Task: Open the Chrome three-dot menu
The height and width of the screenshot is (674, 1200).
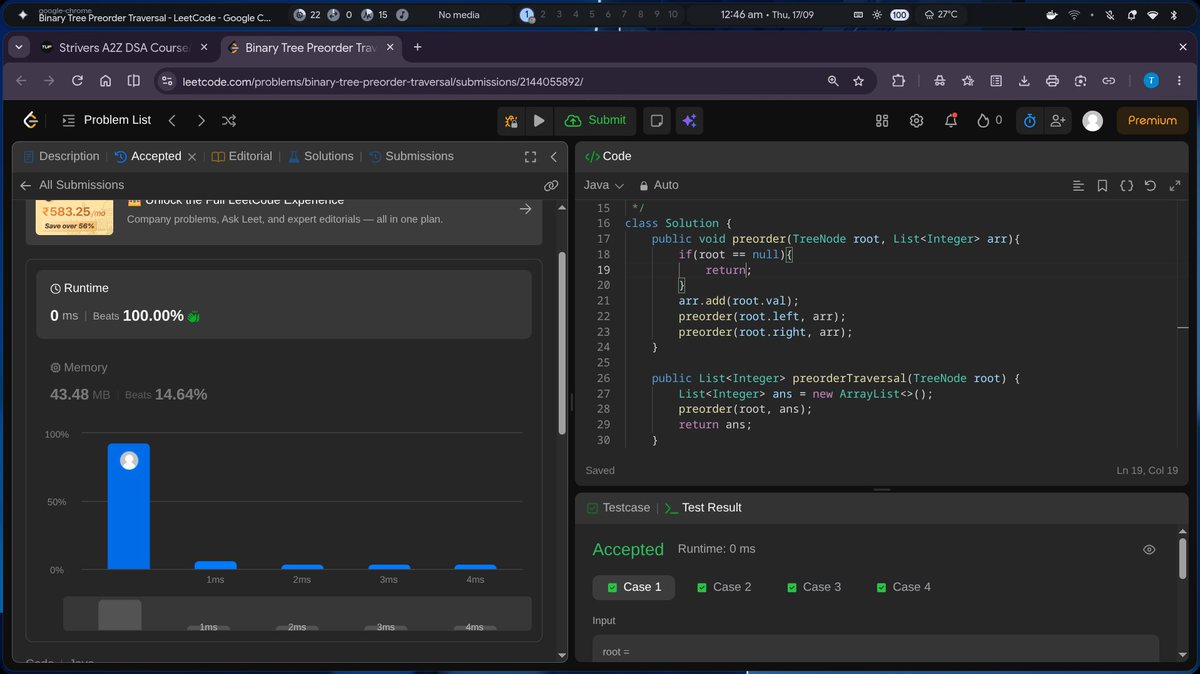Action: point(1179,81)
